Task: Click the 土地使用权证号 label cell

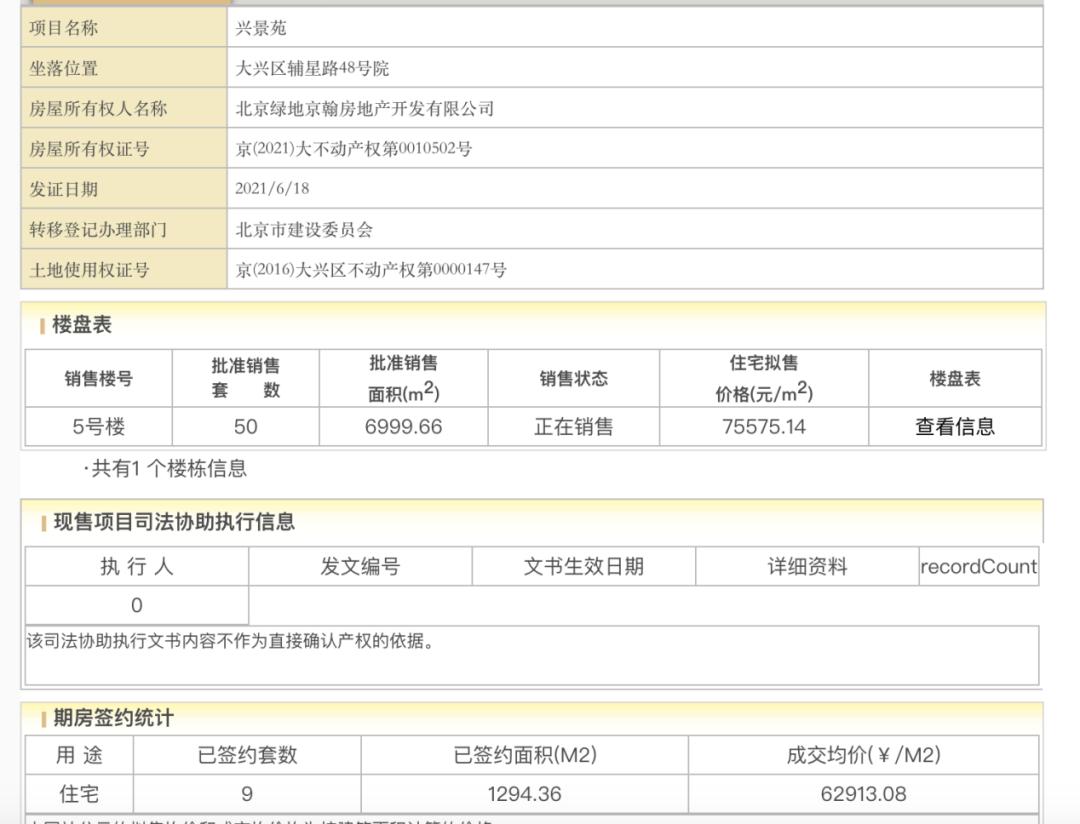Action: [124, 269]
